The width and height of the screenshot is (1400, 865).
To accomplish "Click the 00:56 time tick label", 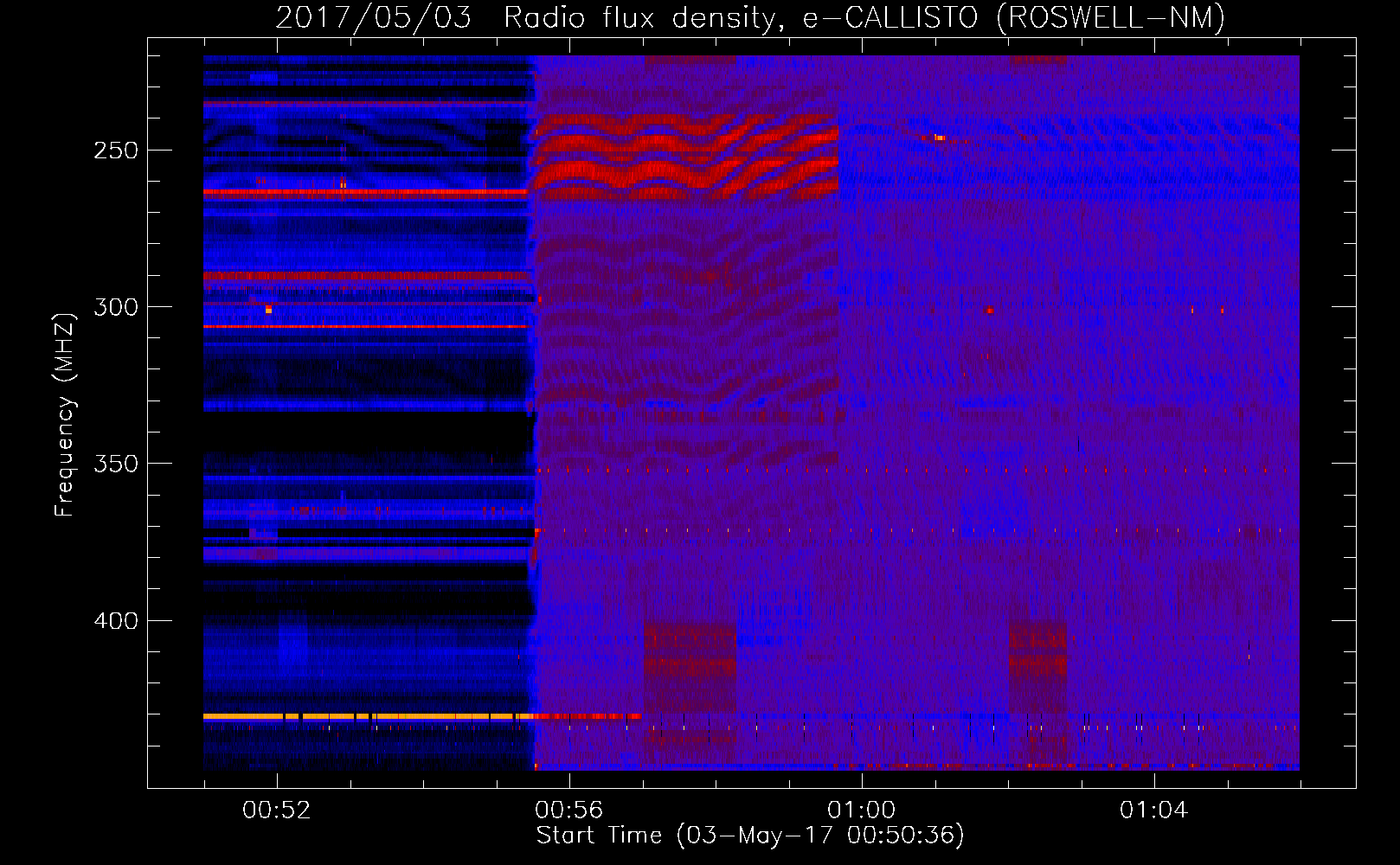I will click(568, 811).
